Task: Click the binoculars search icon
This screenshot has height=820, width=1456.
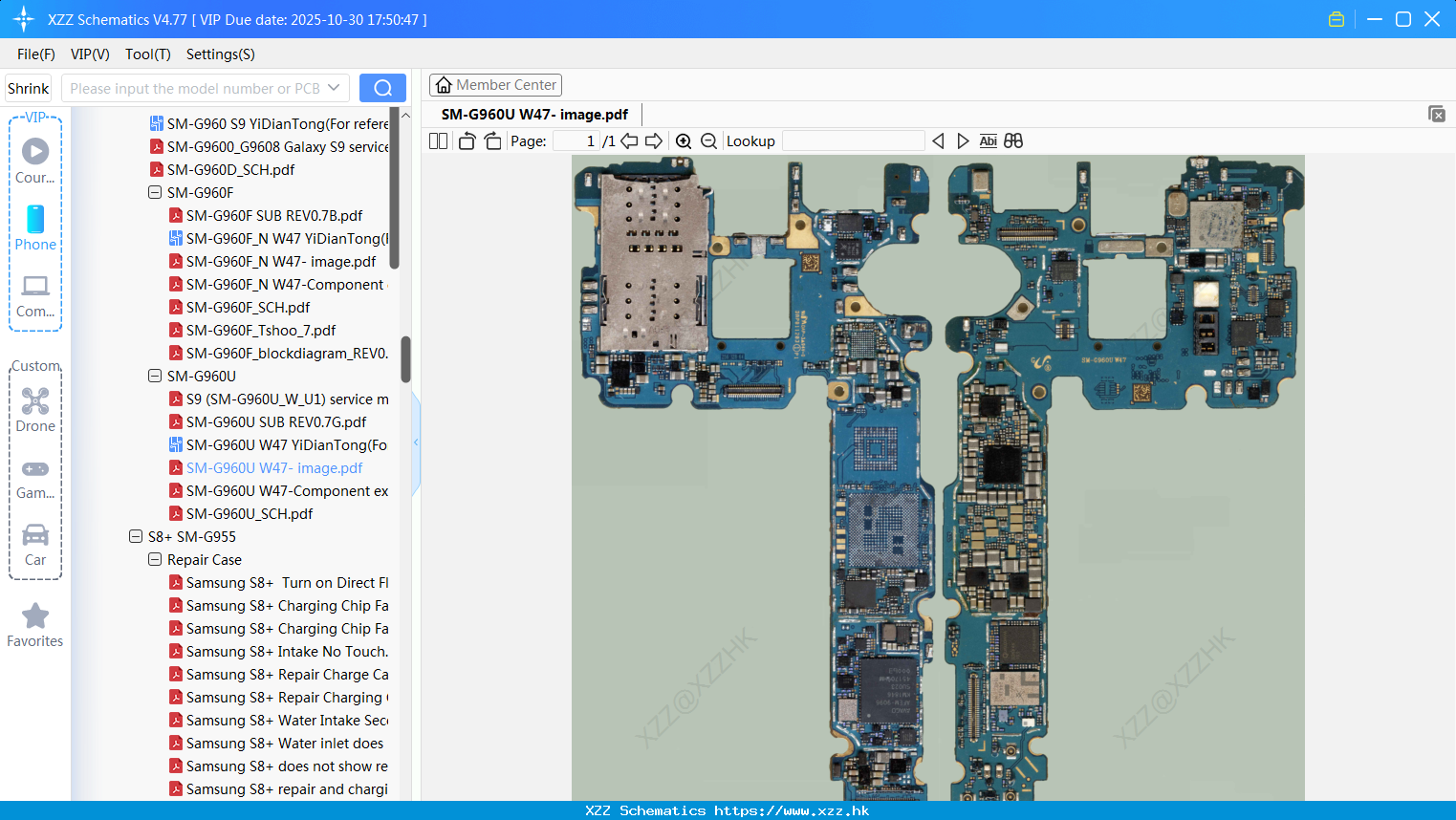Action: click(x=1013, y=140)
